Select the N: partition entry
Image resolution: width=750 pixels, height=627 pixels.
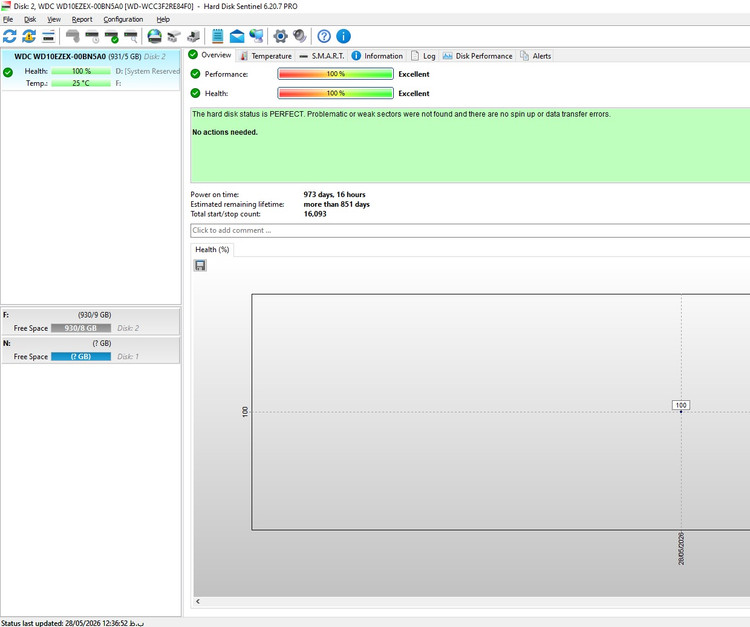pos(91,350)
